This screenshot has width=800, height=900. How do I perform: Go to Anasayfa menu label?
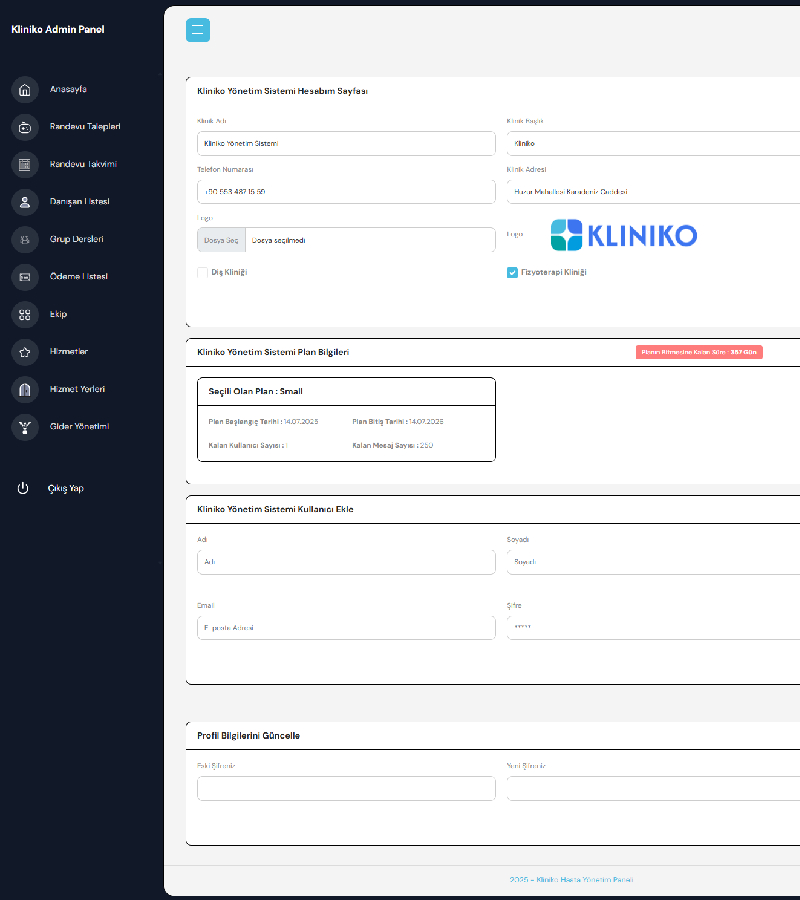pyautogui.click(x=68, y=90)
